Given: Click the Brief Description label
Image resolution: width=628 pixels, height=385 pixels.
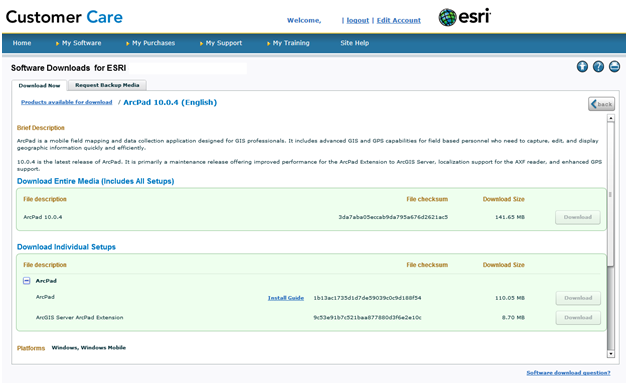Looking at the screenshot, I should (x=40, y=128).
